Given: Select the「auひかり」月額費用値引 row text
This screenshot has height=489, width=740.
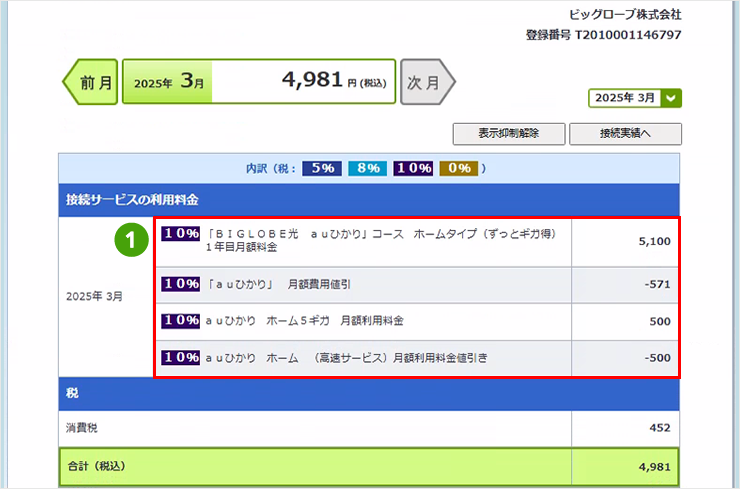Looking at the screenshot, I should (x=279, y=284).
